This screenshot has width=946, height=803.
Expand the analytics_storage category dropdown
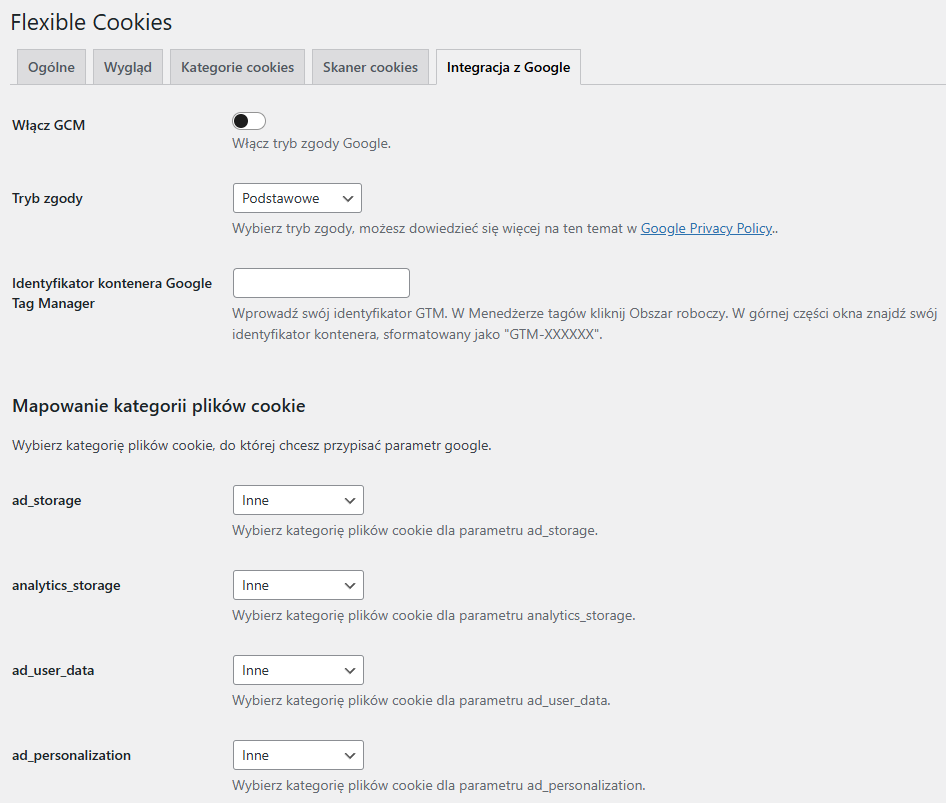(x=298, y=585)
